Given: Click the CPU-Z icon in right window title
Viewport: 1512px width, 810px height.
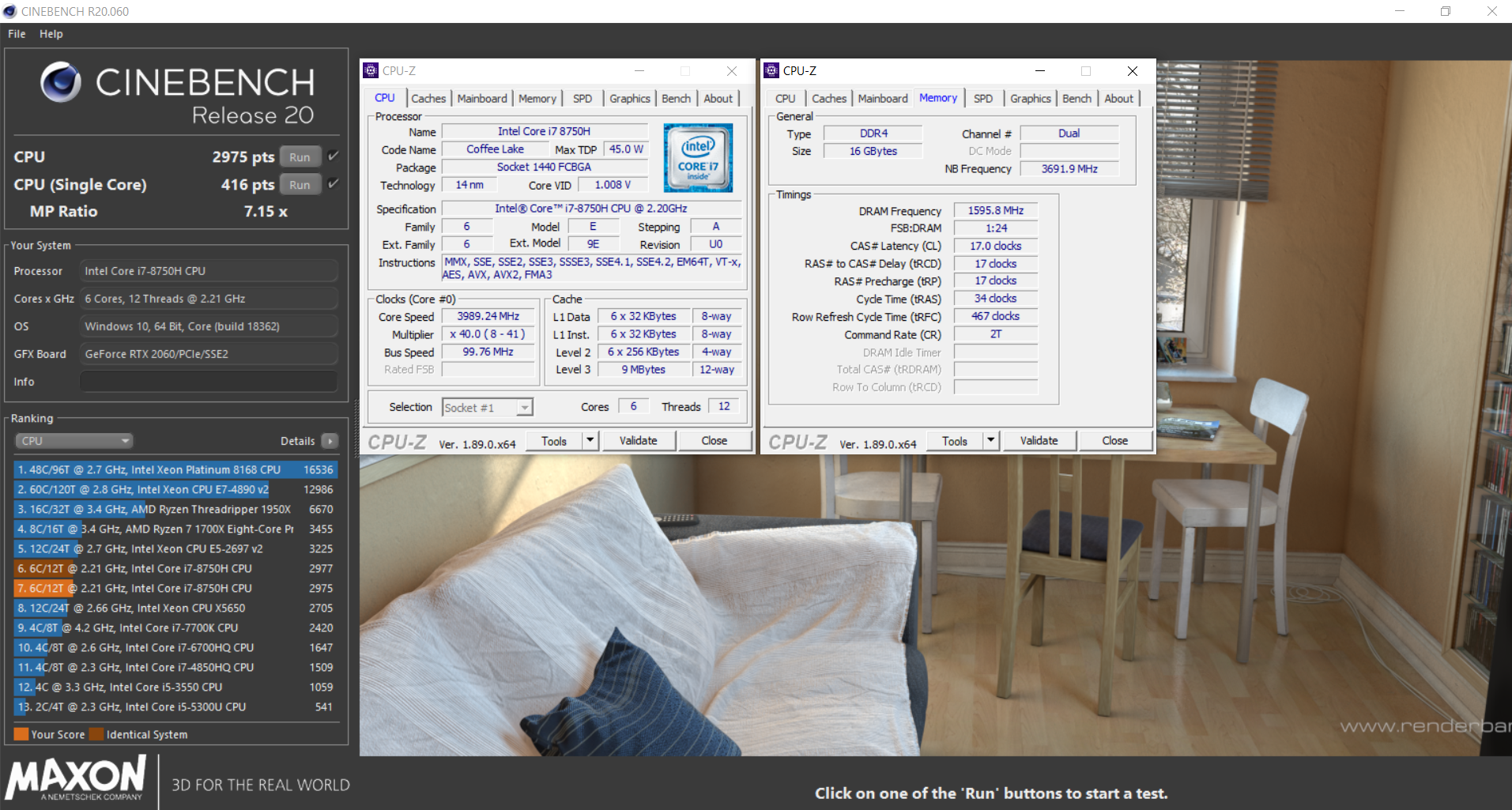Looking at the screenshot, I should [x=771, y=70].
